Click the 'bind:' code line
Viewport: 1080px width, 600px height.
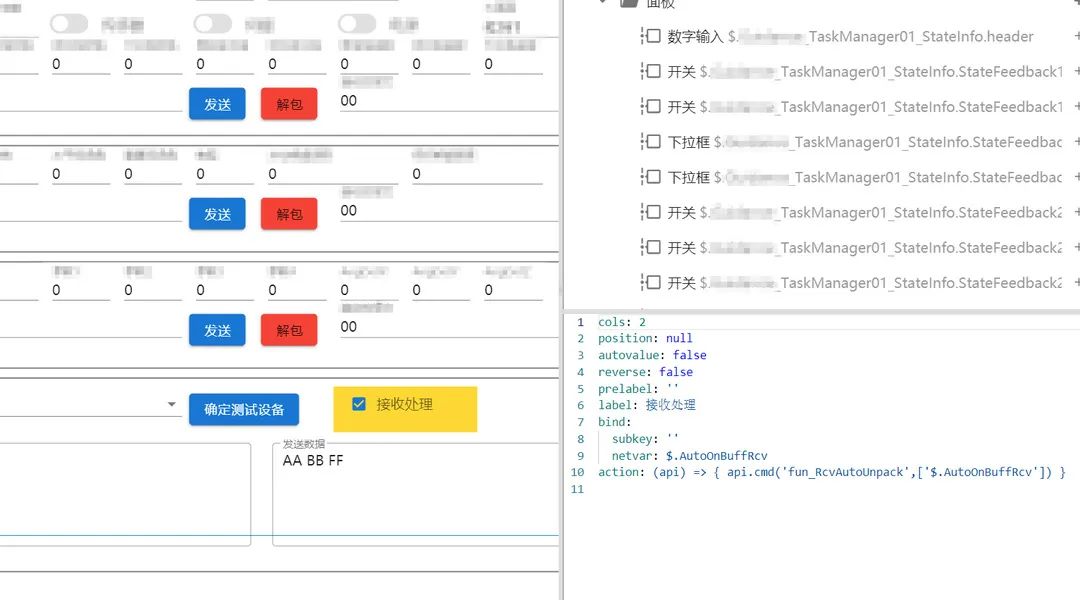[614, 422]
